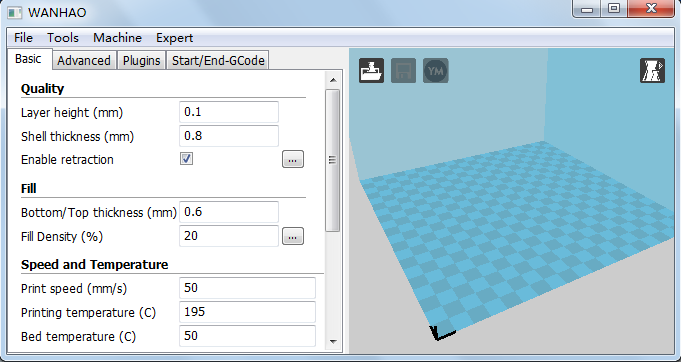Switch to the Advanced tab
The image size is (681, 362).
coord(84,60)
